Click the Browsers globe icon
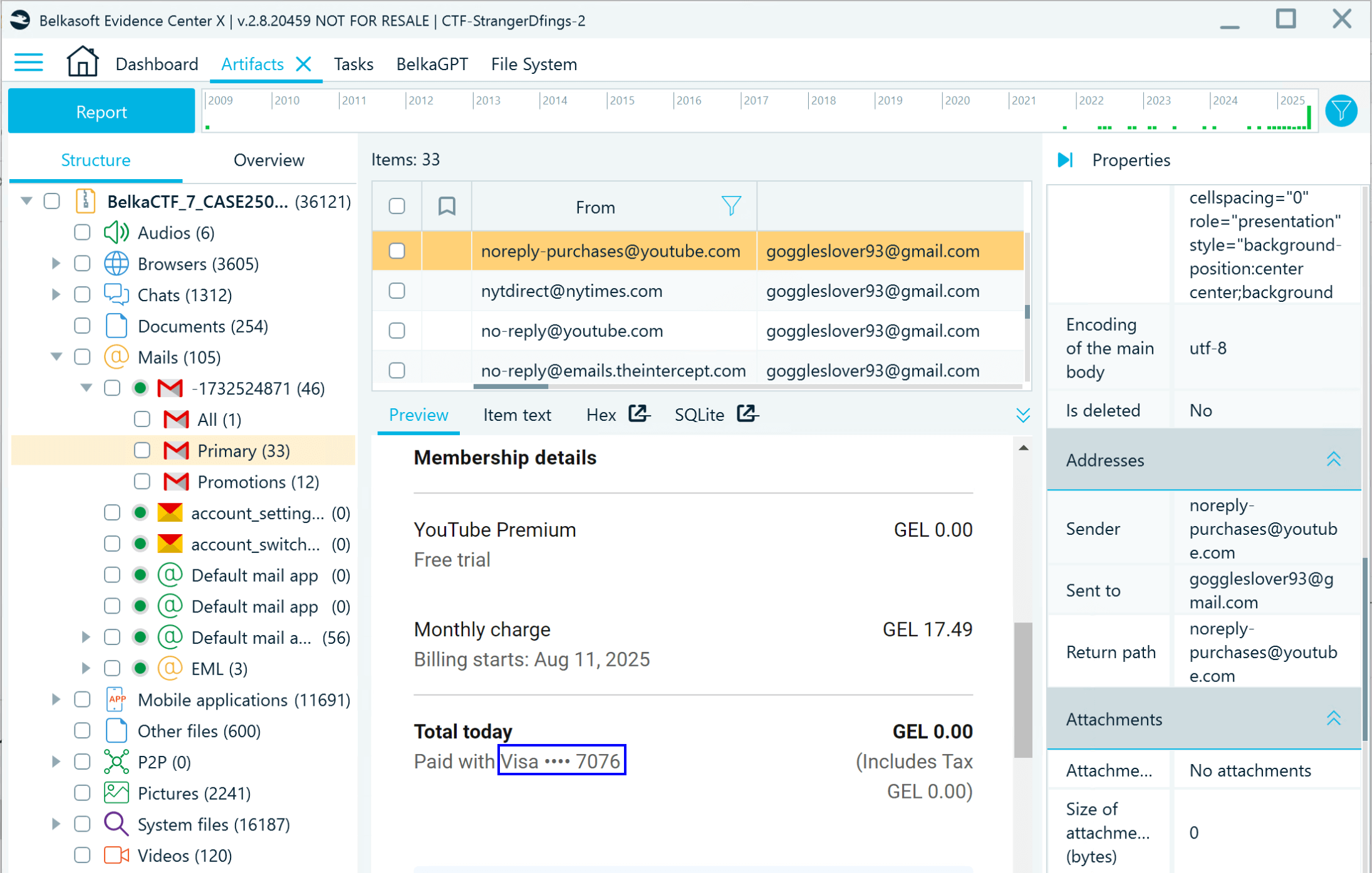Screen dimensions: 1372x873 click(116, 264)
